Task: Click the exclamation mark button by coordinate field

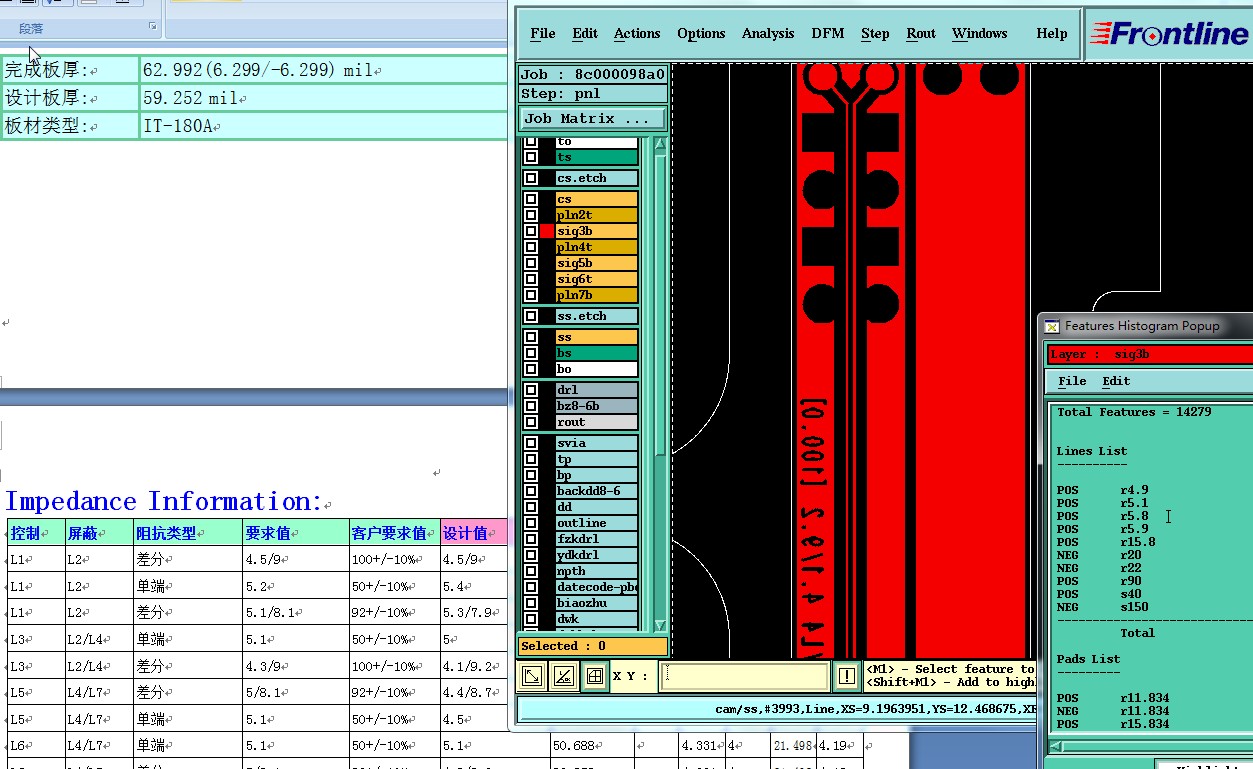Action: tap(846, 677)
